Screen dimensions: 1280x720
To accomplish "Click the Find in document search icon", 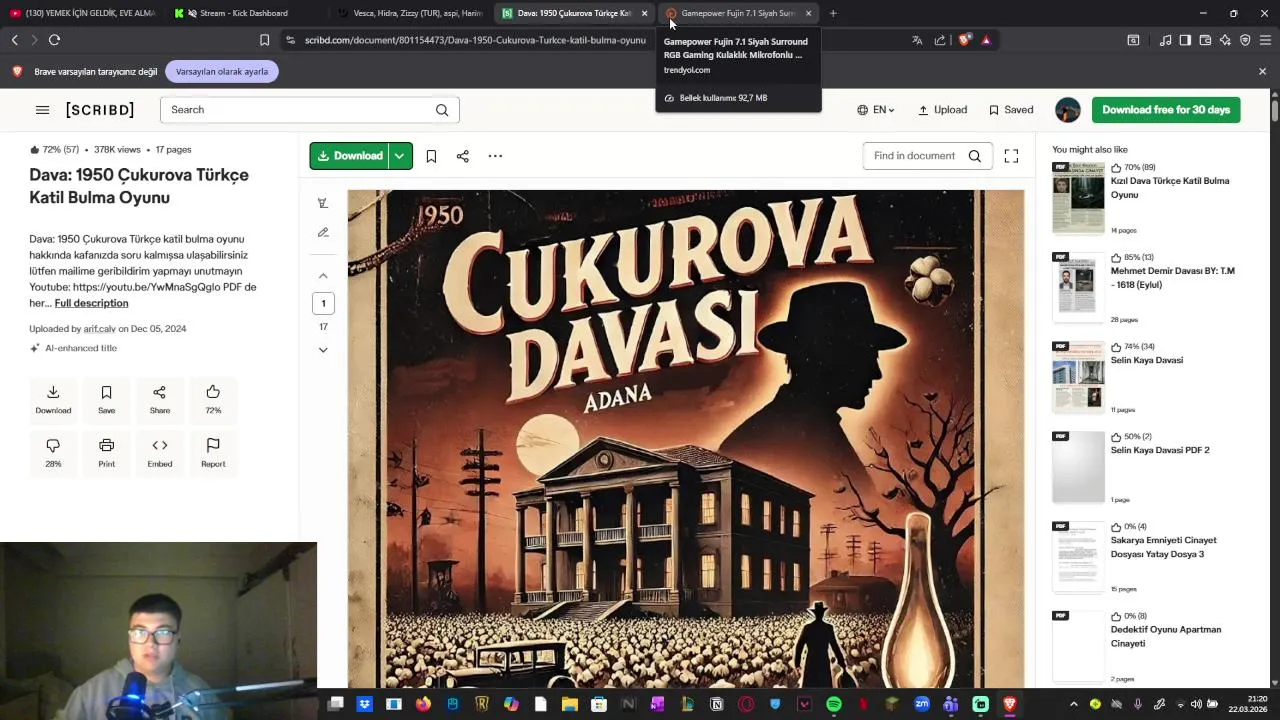I will [x=975, y=156].
